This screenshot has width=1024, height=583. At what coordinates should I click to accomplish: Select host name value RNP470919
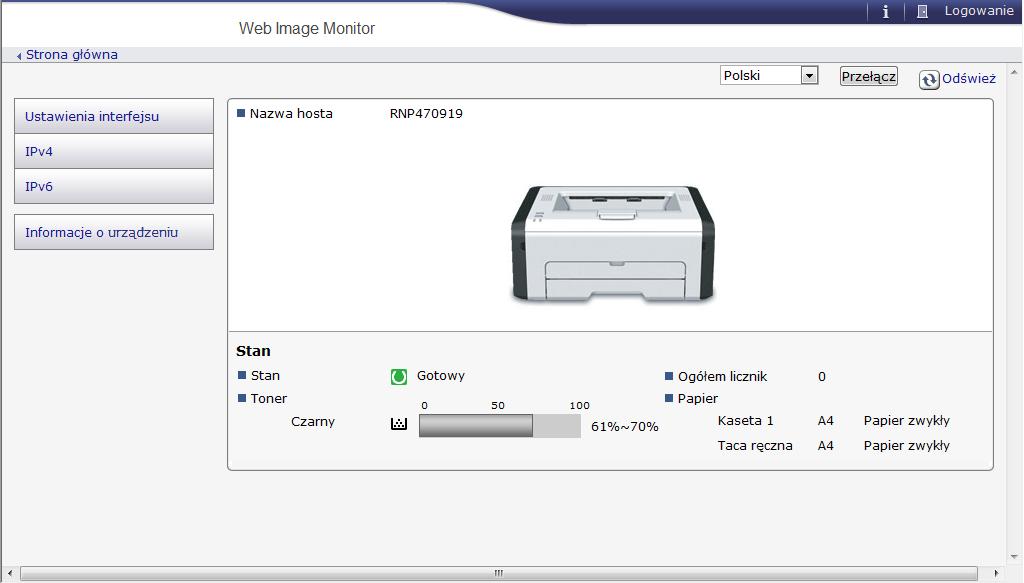pyautogui.click(x=426, y=114)
